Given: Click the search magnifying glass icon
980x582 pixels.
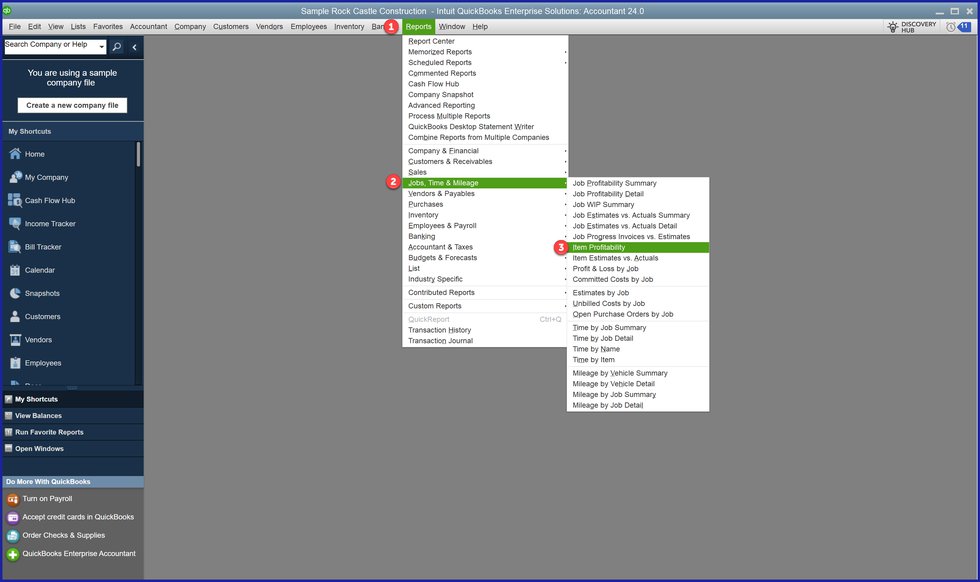Looking at the screenshot, I should point(117,47).
